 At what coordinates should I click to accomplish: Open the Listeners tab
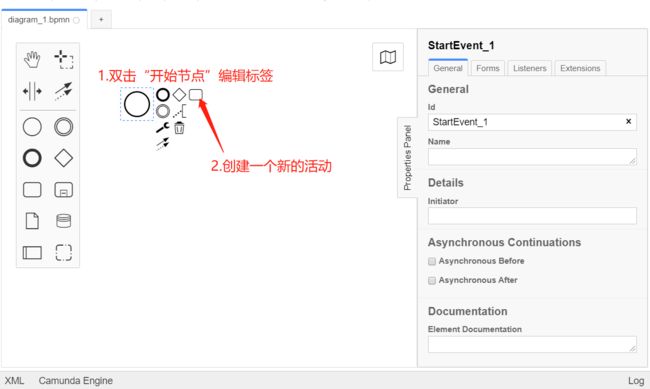point(529,68)
